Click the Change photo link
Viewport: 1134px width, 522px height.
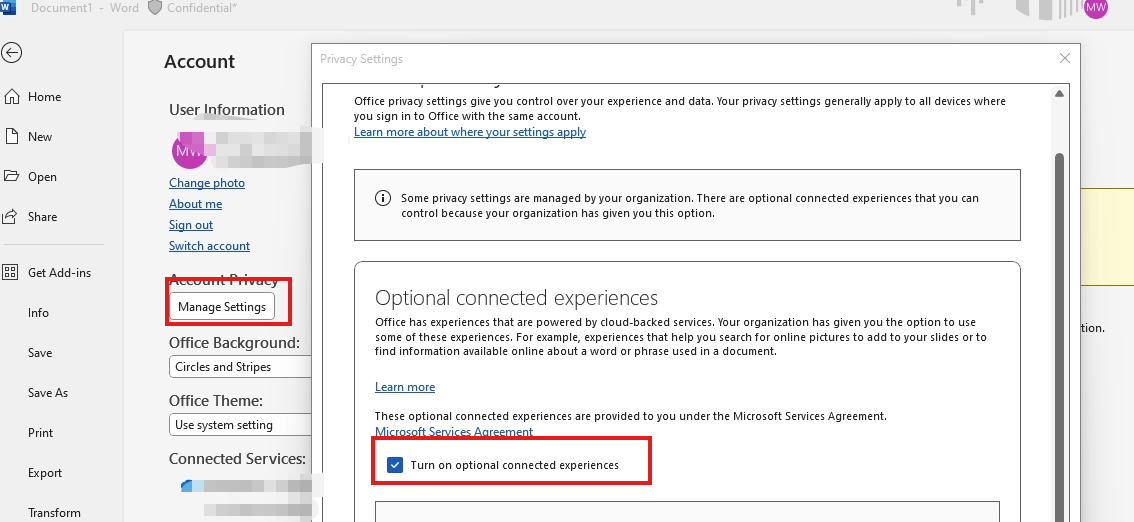[207, 183]
